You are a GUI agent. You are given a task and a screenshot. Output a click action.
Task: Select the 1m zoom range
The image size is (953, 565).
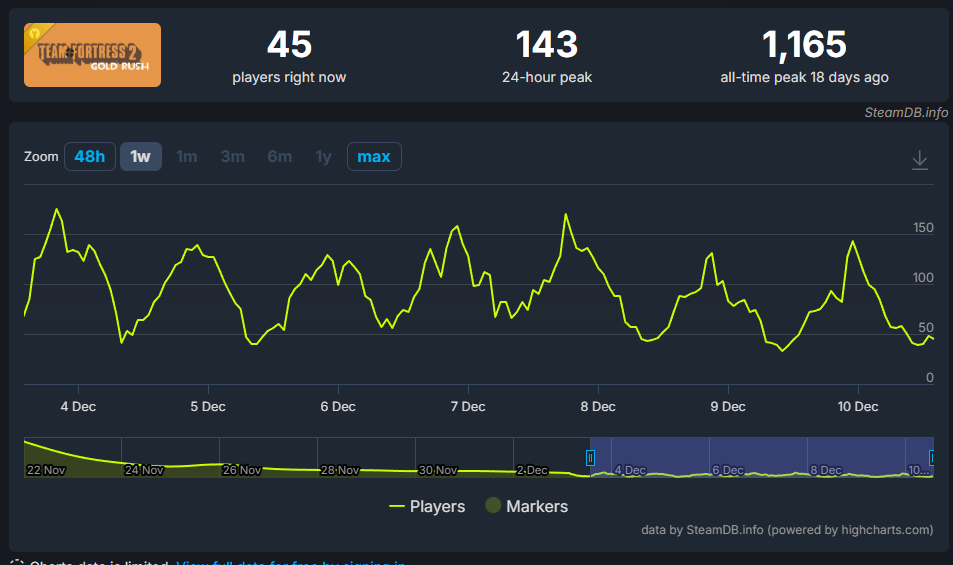[x=187, y=157]
